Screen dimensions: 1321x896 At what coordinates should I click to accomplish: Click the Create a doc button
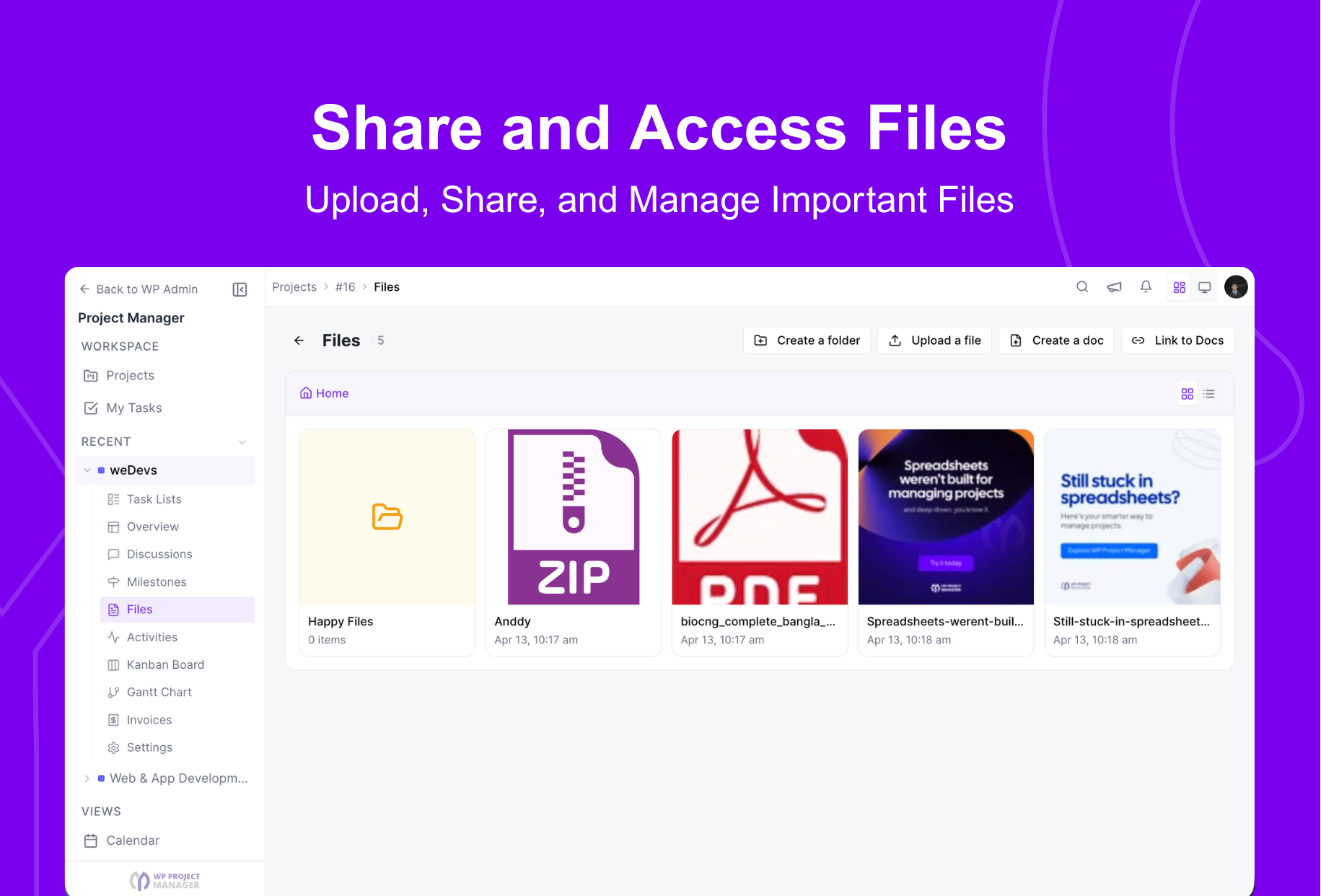[x=1056, y=341]
